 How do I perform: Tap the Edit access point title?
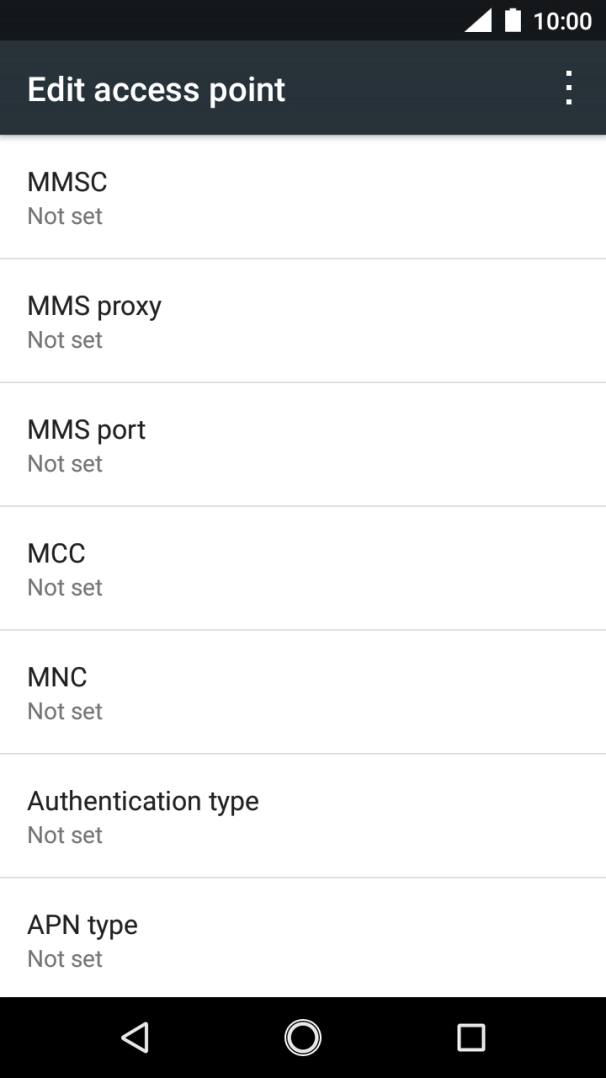(156, 89)
